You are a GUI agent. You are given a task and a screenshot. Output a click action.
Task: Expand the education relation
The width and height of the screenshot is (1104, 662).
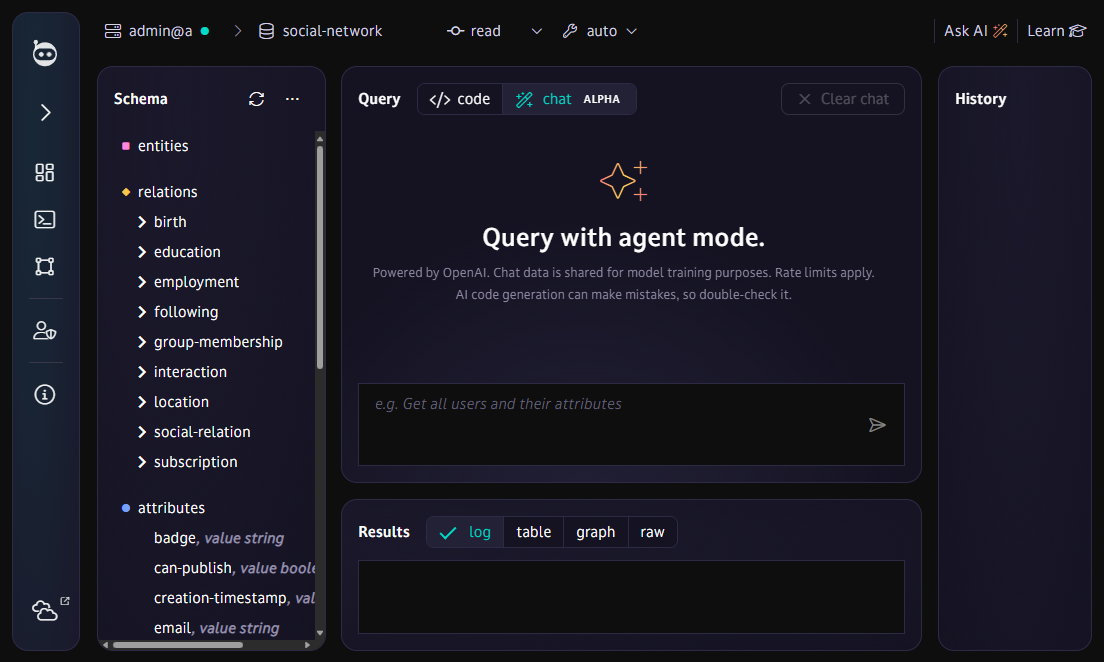coord(142,252)
